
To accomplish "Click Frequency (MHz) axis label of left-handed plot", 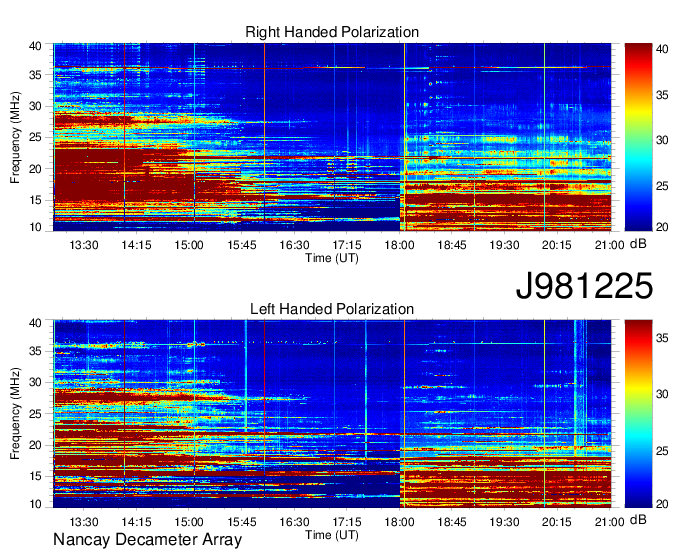I will point(15,414).
